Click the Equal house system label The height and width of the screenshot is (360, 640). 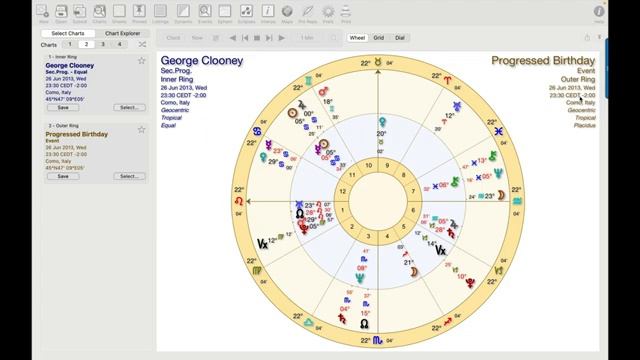pos(168,125)
